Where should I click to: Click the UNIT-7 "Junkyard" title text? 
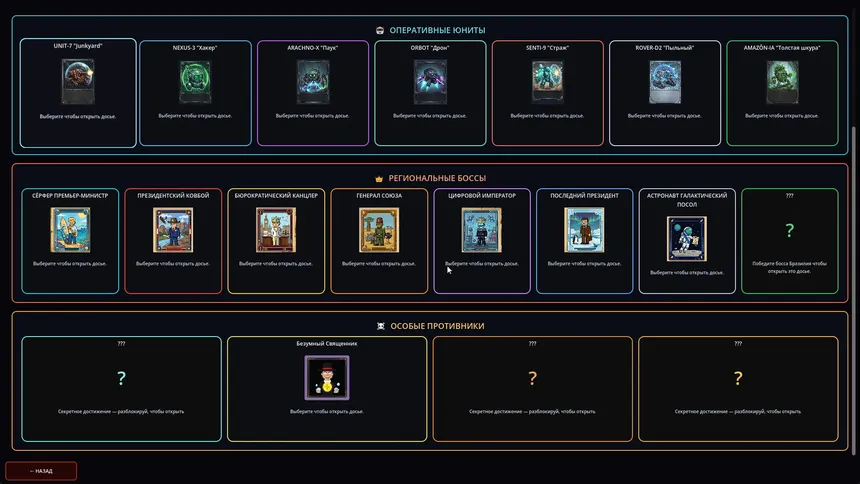[x=78, y=46]
